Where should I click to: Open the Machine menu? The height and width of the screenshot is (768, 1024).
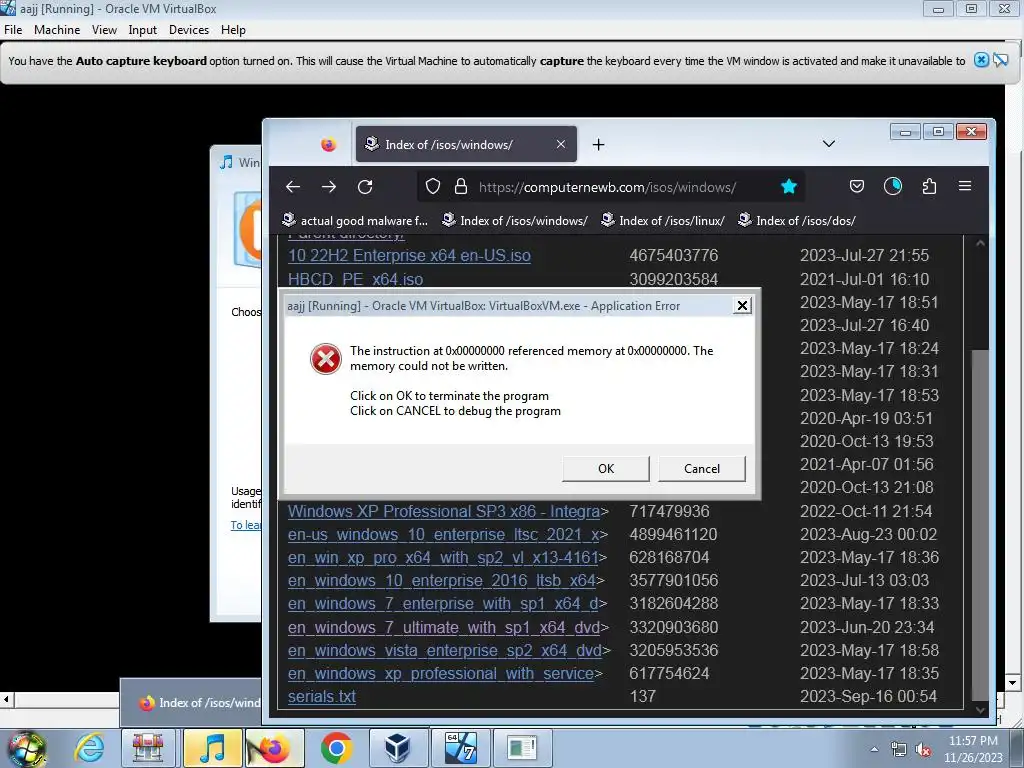pos(57,30)
